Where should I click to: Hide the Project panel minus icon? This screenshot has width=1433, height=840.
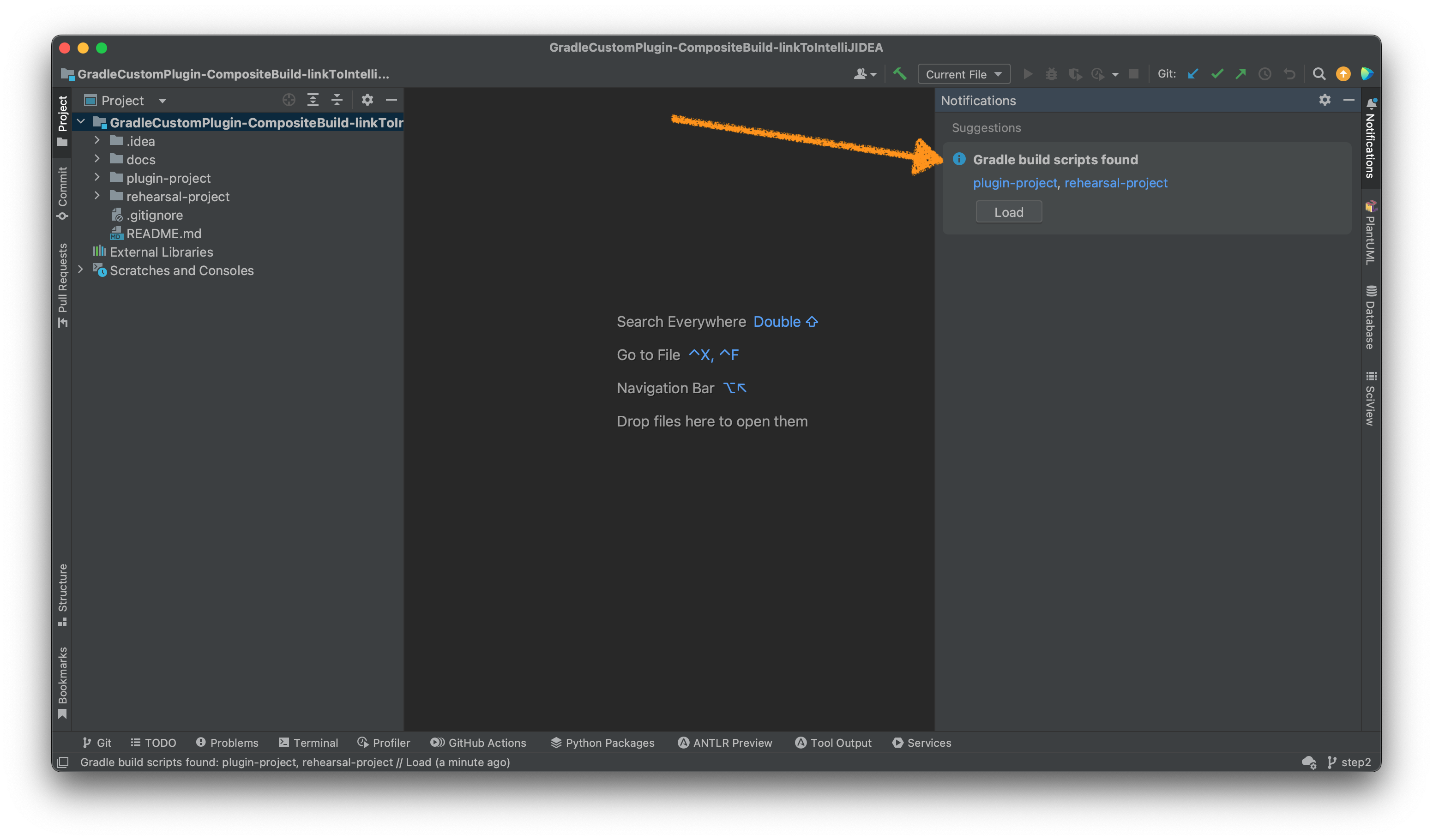[x=391, y=100]
